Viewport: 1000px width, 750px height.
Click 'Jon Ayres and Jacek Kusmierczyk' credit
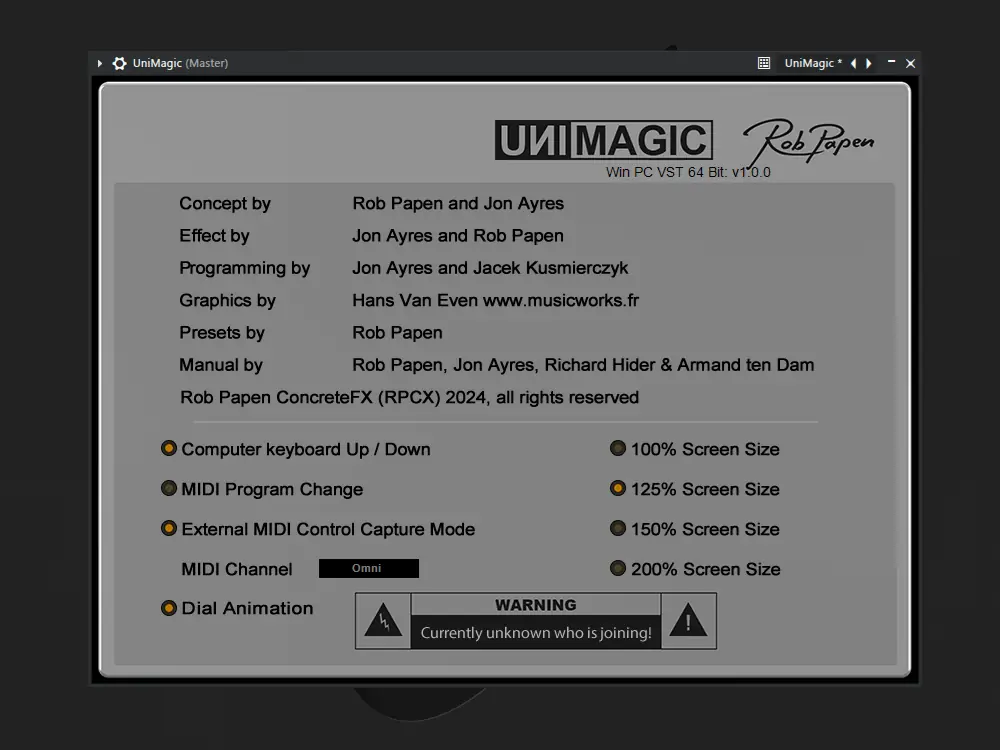(x=490, y=268)
